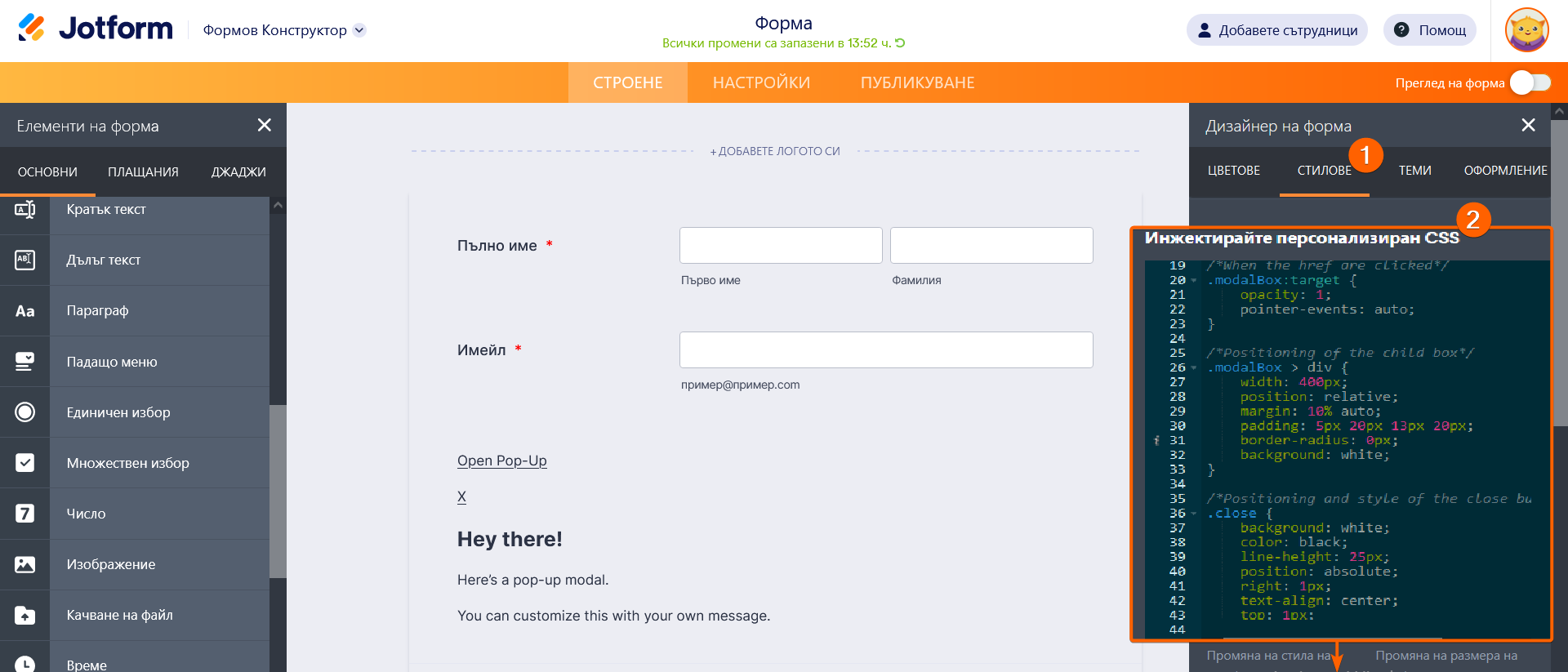Add the Множествен избор checkbox element
Viewport: 1568px width, 672px height.
click(x=127, y=463)
